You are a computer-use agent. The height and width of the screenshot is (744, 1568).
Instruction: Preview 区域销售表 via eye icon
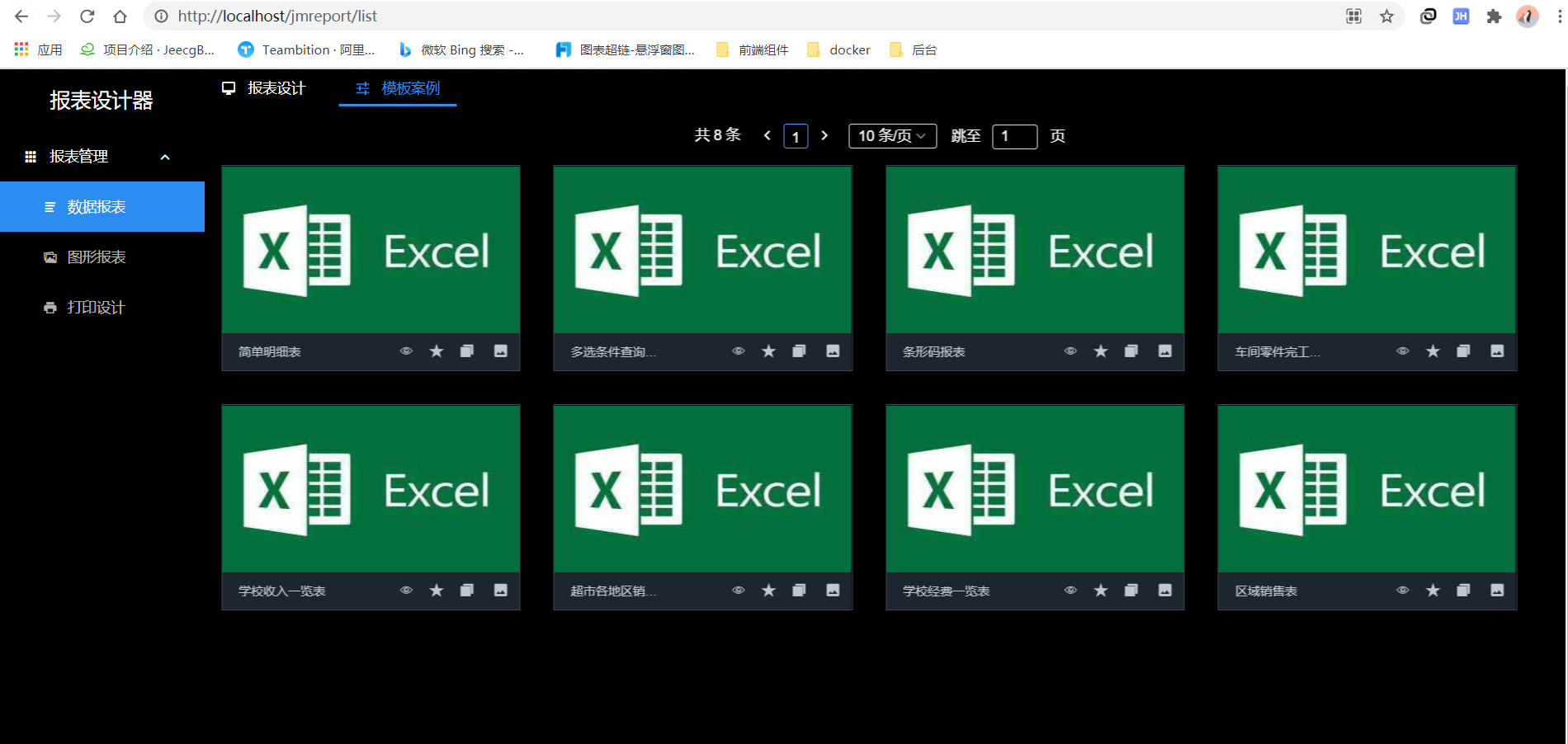1403,591
